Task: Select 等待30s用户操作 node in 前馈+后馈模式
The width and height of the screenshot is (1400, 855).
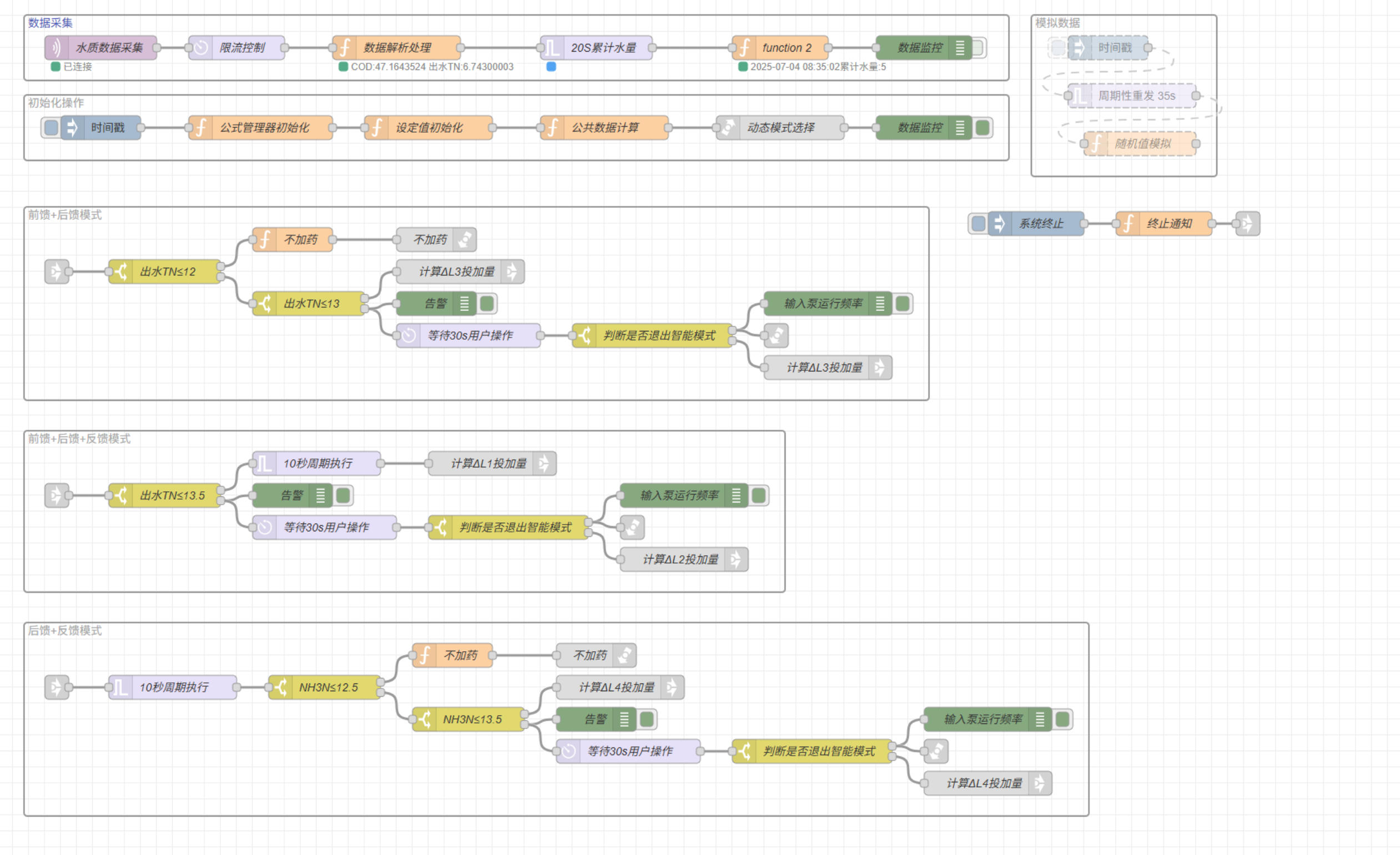Action: tap(469, 336)
